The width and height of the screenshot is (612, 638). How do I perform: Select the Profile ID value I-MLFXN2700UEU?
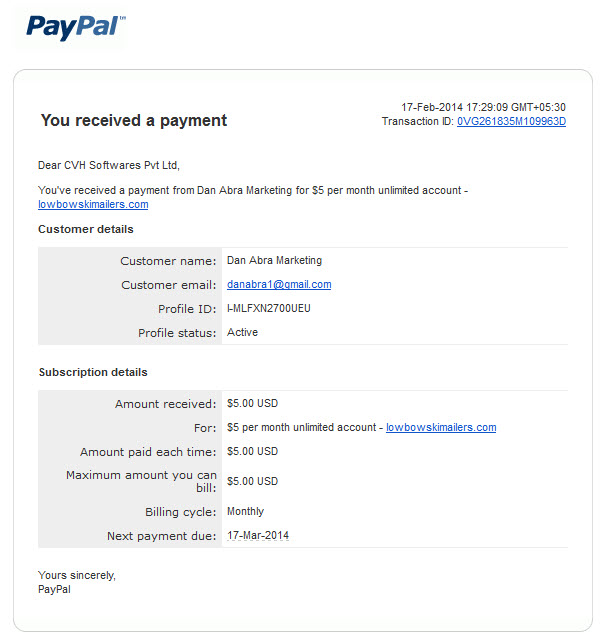pyautogui.click(x=269, y=308)
